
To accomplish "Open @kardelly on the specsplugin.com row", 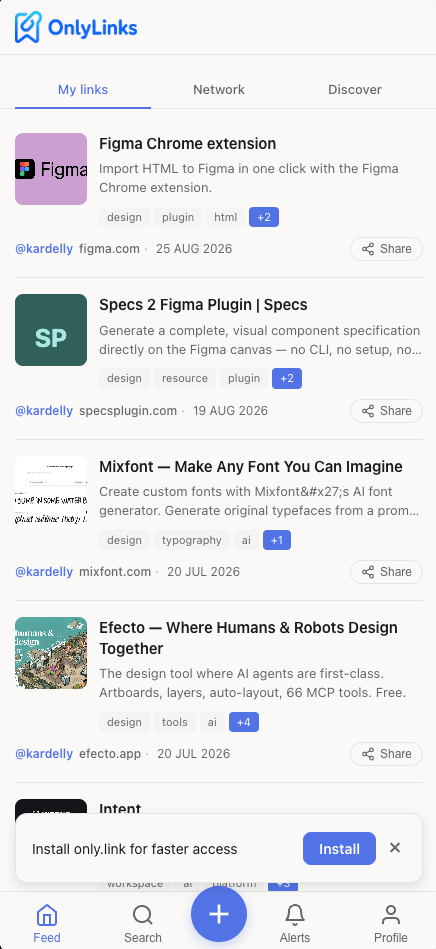I will coord(44,411).
